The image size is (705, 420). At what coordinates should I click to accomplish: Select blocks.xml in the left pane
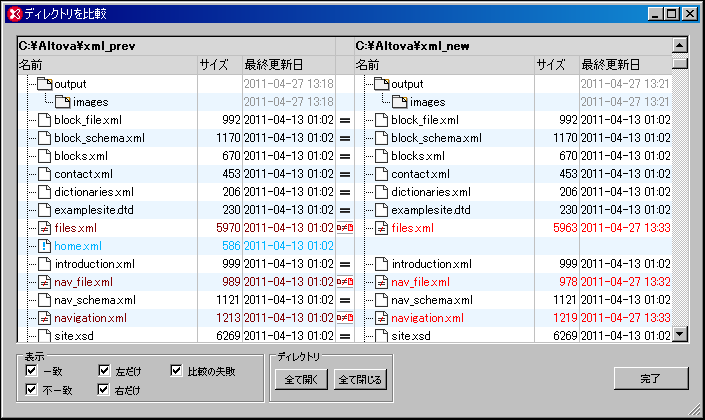point(81,156)
